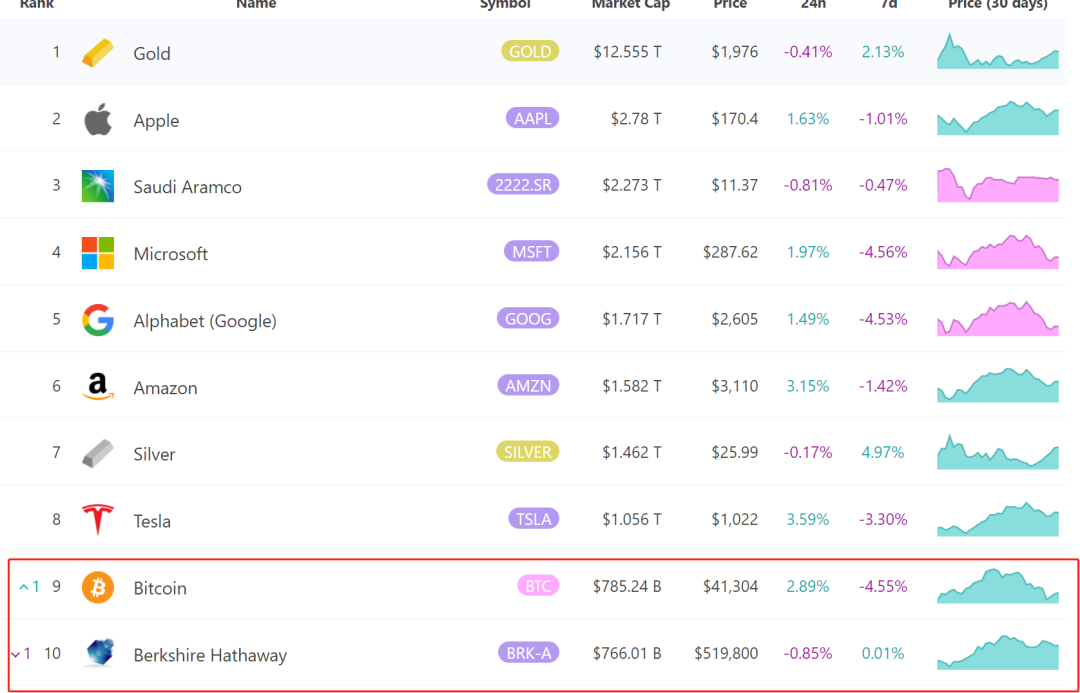Screen dimensions: 1080x693
Task: Select the BTC symbol badge
Action: click(x=538, y=586)
